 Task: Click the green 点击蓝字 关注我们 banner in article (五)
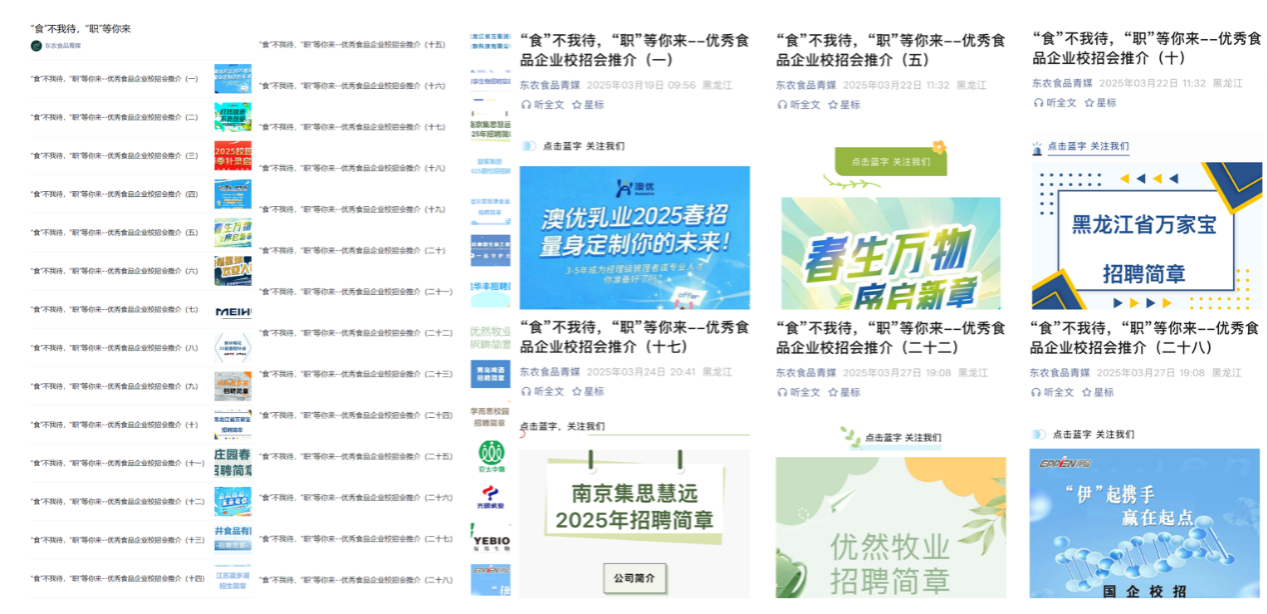(x=890, y=161)
